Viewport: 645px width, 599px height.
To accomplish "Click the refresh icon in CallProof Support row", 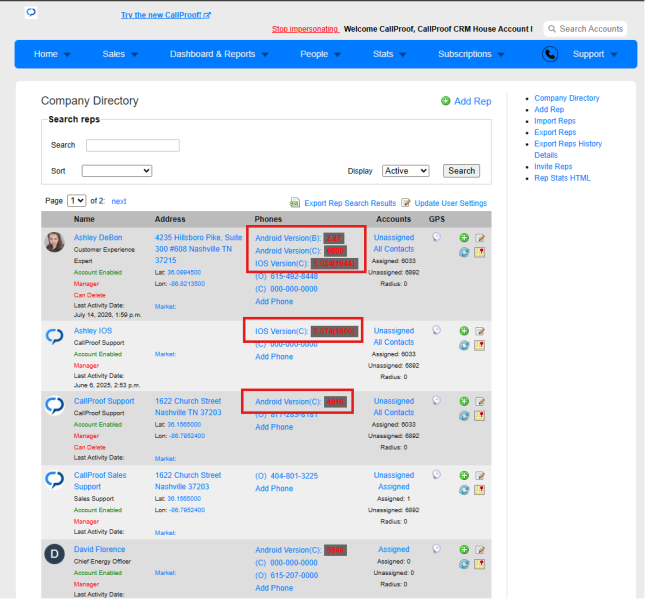I will click(464, 416).
